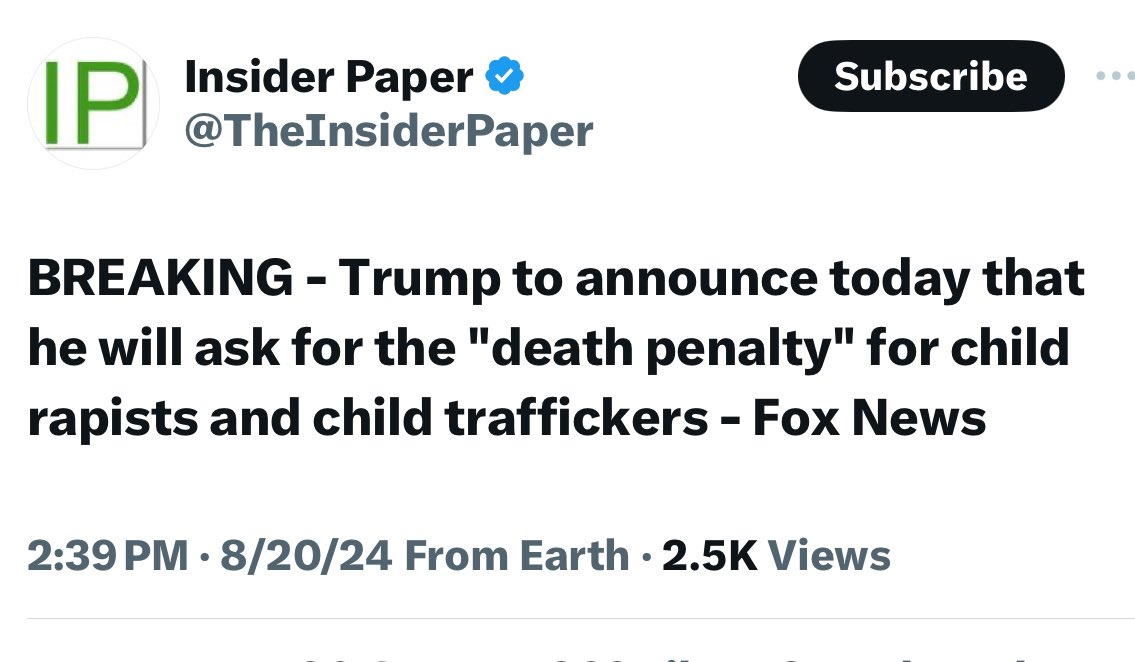Click the bold 2.5K view count

(709, 555)
